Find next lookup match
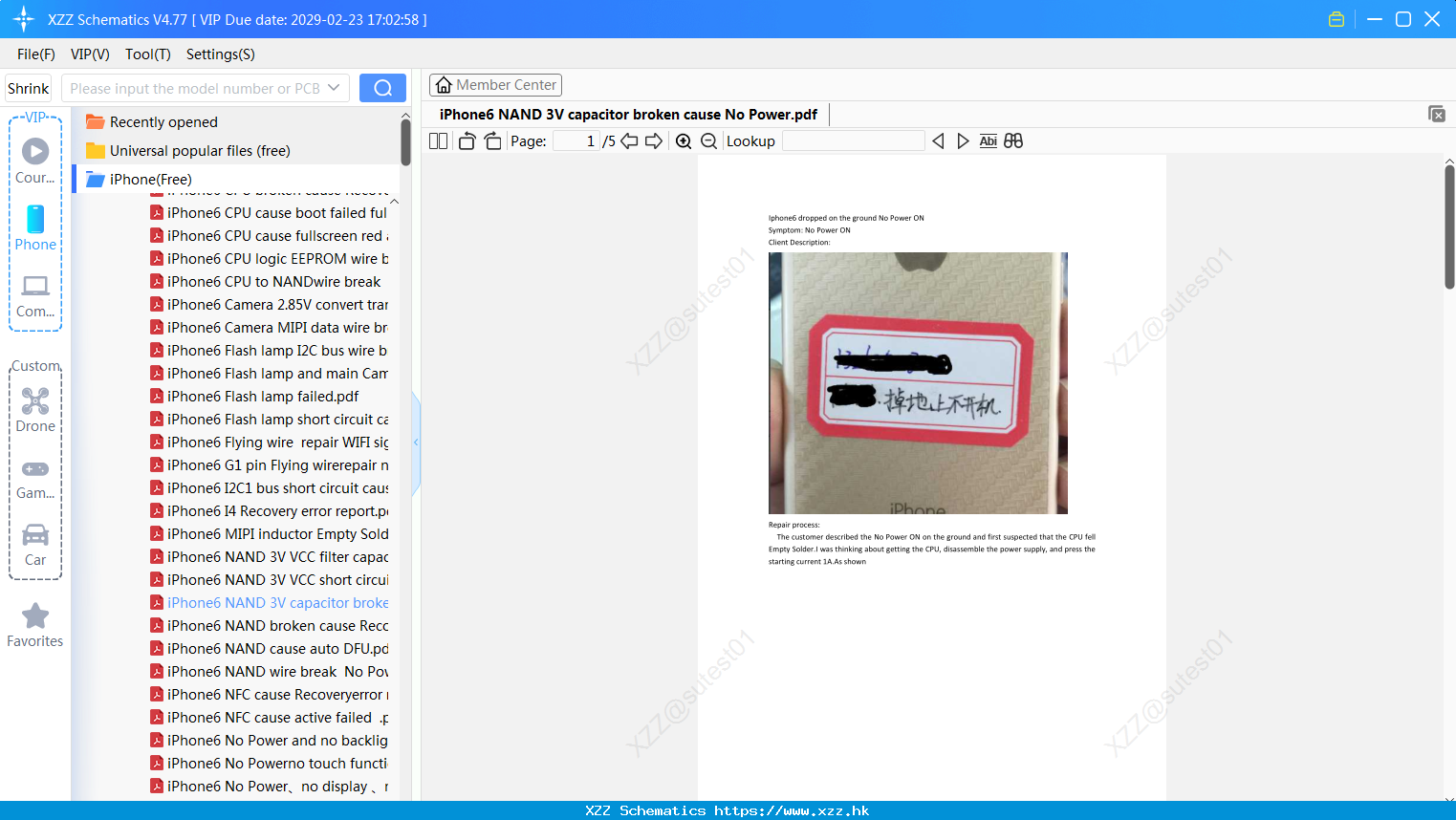This screenshot has width=1456, height=820. click(x=963, y=141)
